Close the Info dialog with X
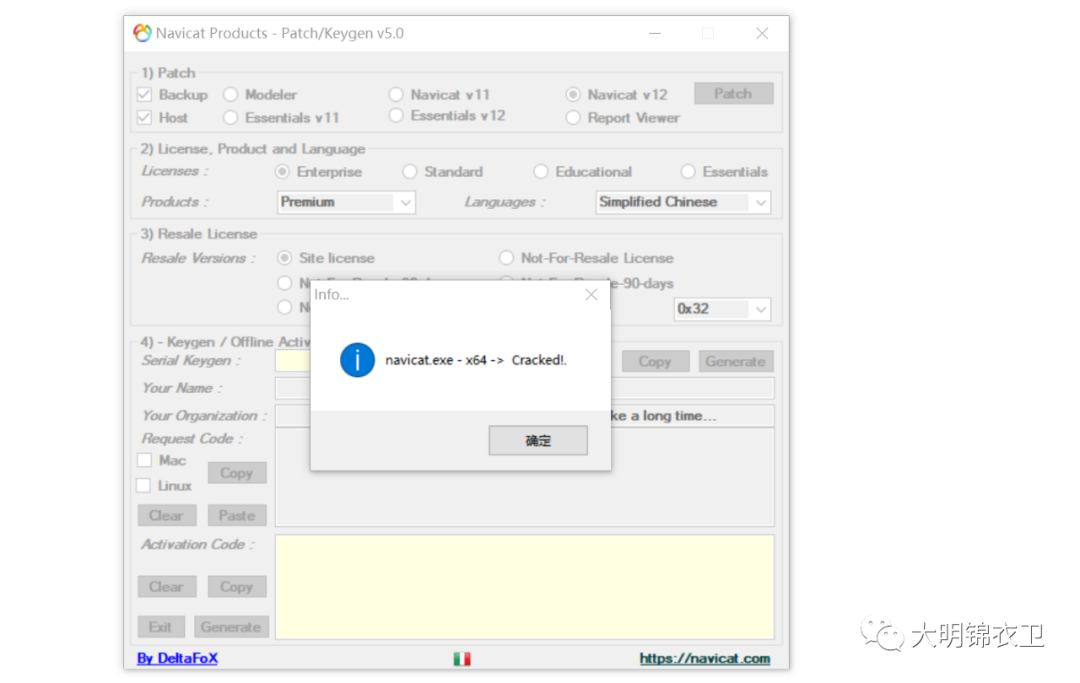 tap(591, 295)
